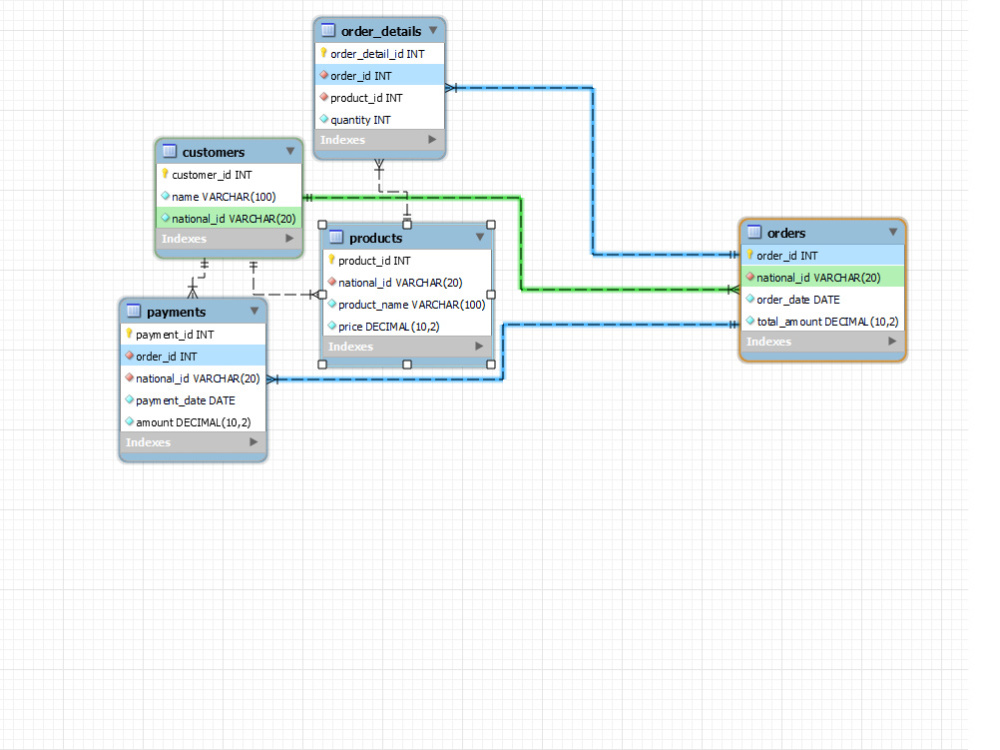Select the order_details table title

tap(381, 31)
